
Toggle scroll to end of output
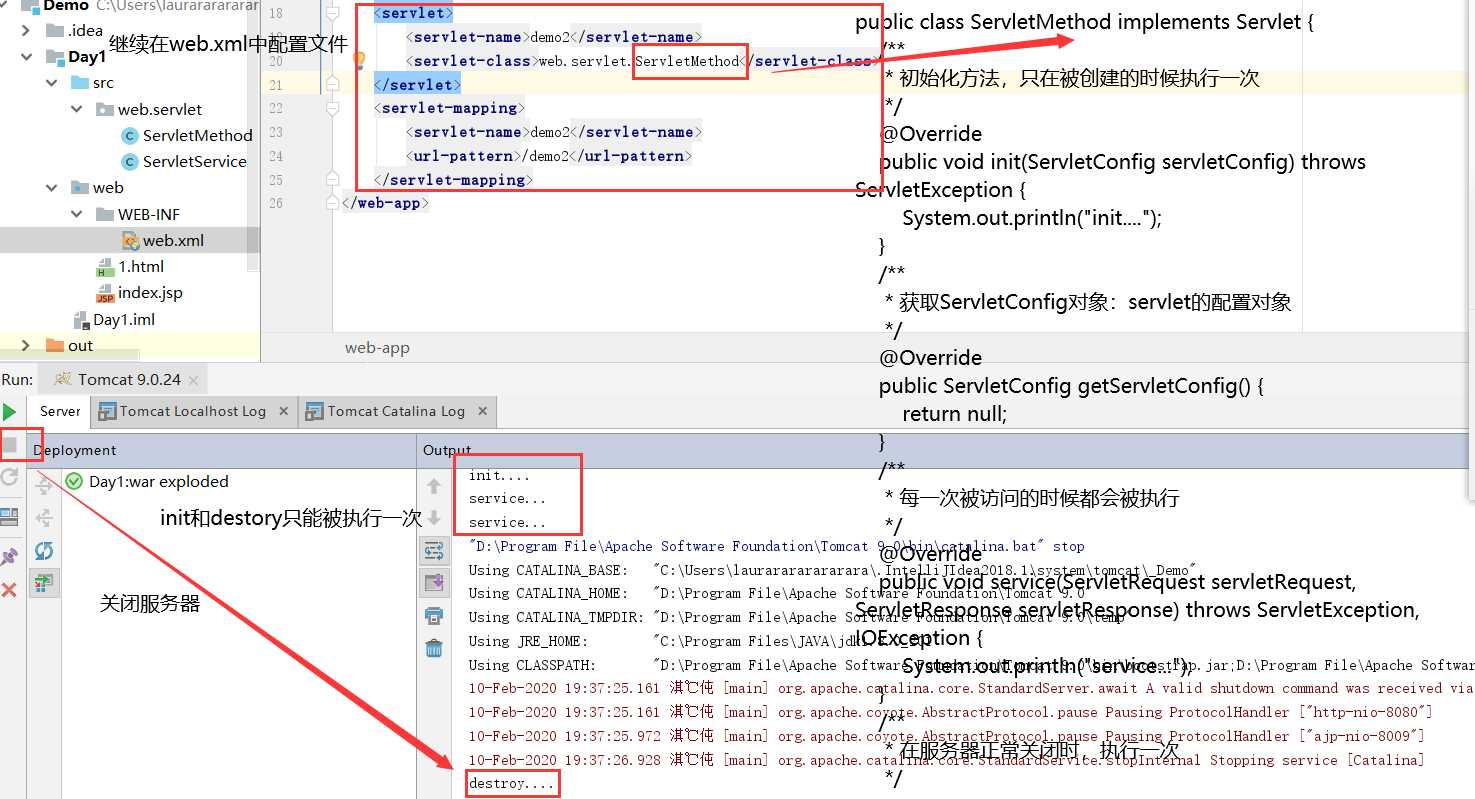pyautogui.click(x=434, y=583)
